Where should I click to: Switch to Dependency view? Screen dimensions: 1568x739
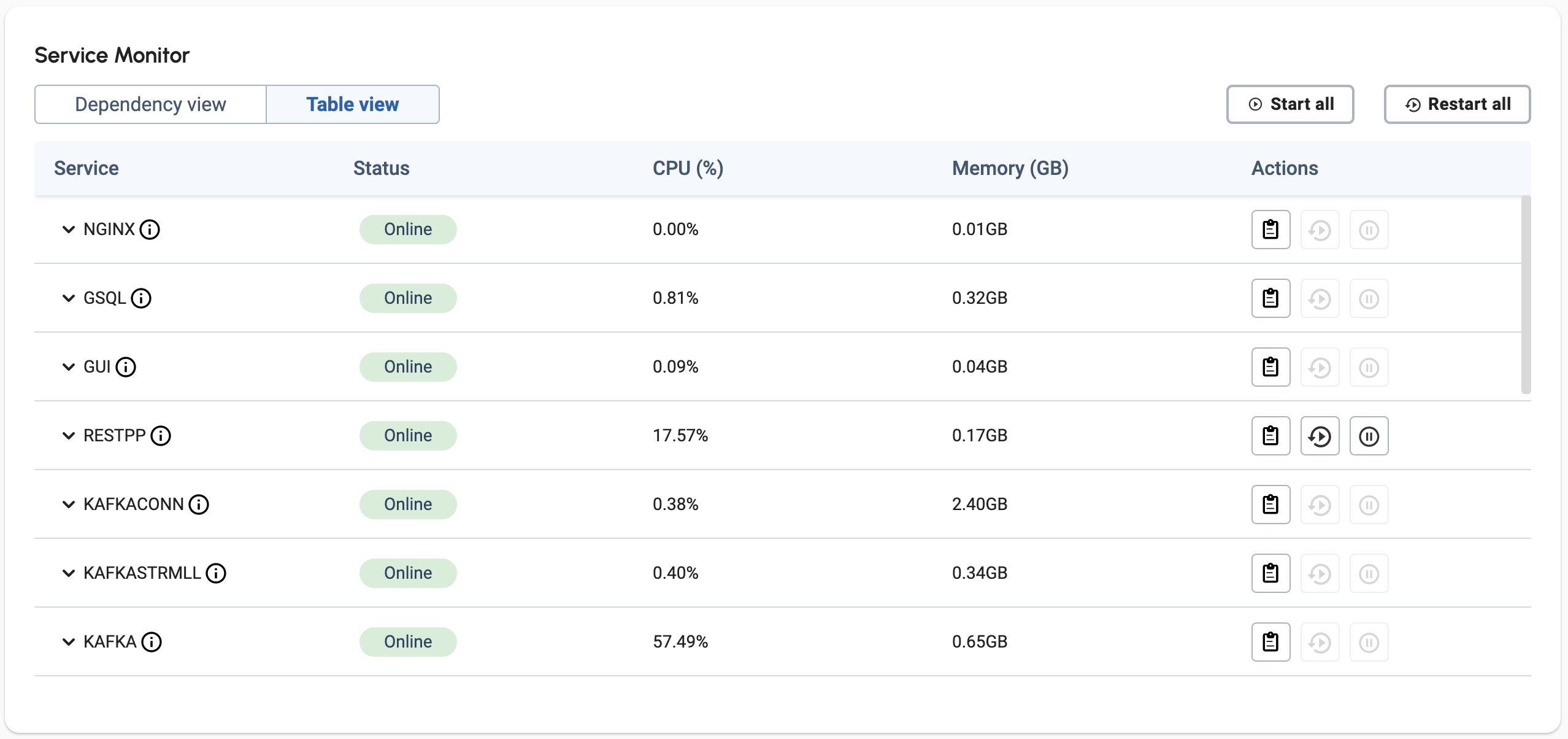click(150, 104)
